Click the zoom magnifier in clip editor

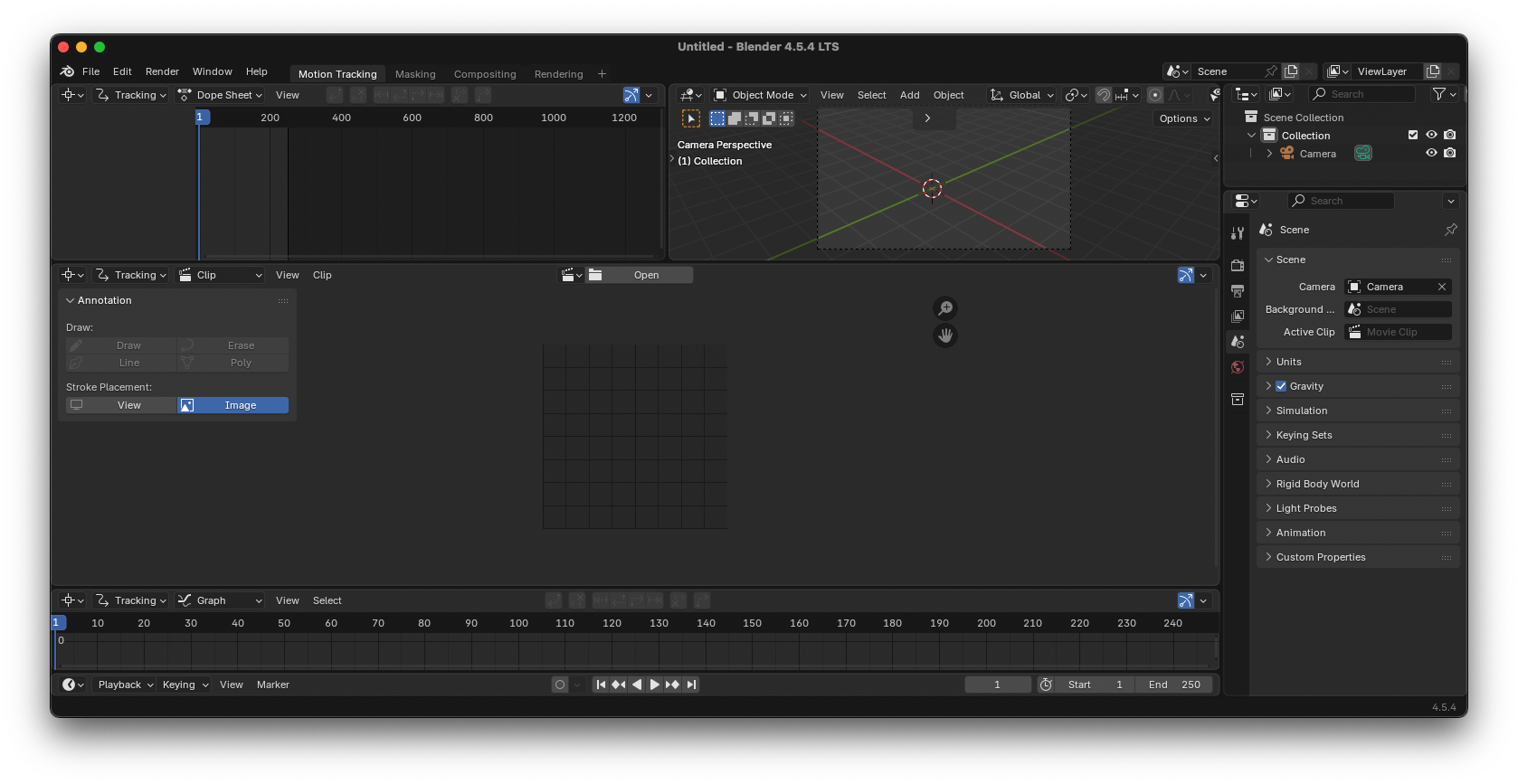coord(945,308)
